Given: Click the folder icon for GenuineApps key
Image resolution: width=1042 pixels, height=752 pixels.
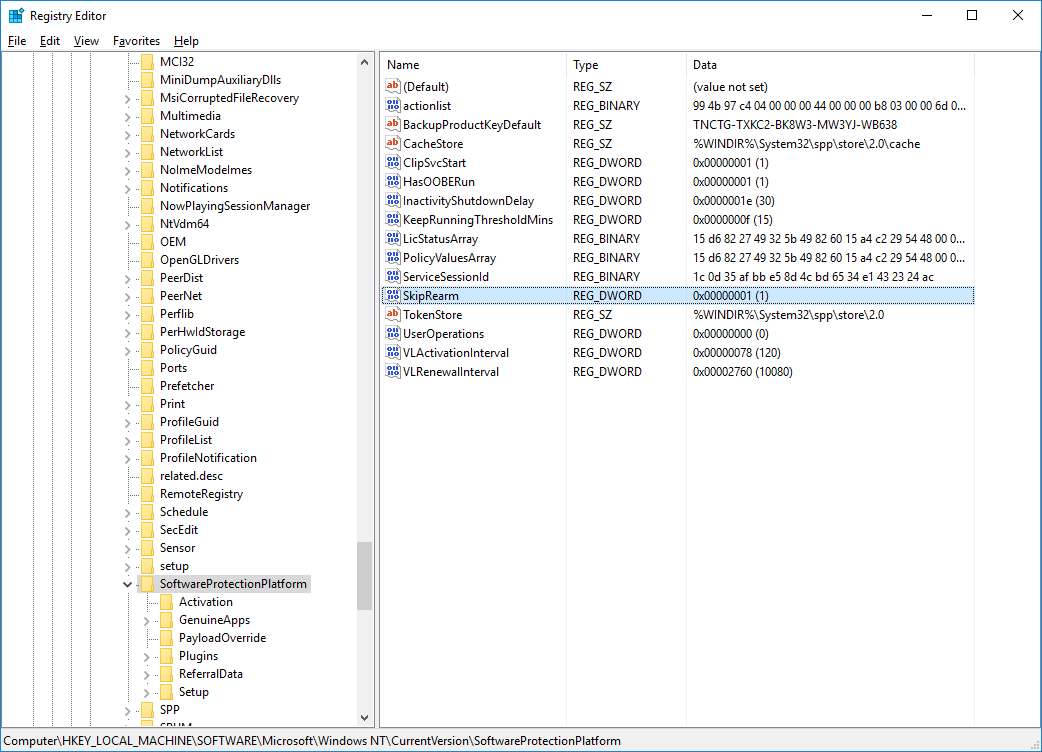Looking at the screenshot, I should tap(167, 620).
